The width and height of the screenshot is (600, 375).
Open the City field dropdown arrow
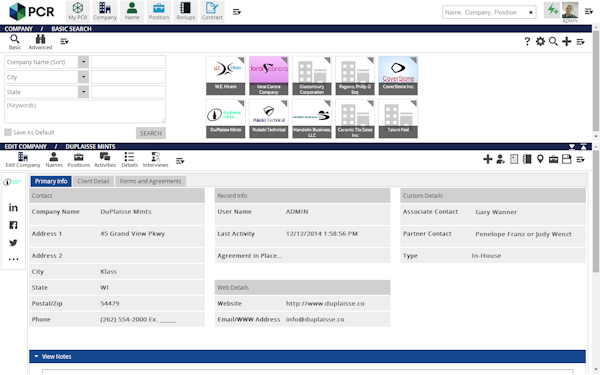[x=83, y=77]
